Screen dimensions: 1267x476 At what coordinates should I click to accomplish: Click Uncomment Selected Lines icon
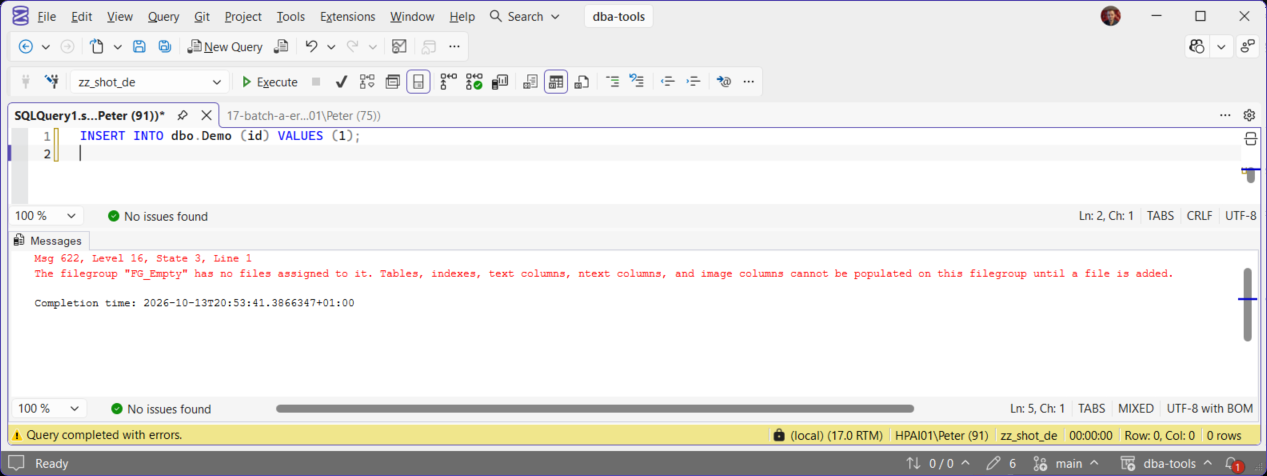click(636, 82)
